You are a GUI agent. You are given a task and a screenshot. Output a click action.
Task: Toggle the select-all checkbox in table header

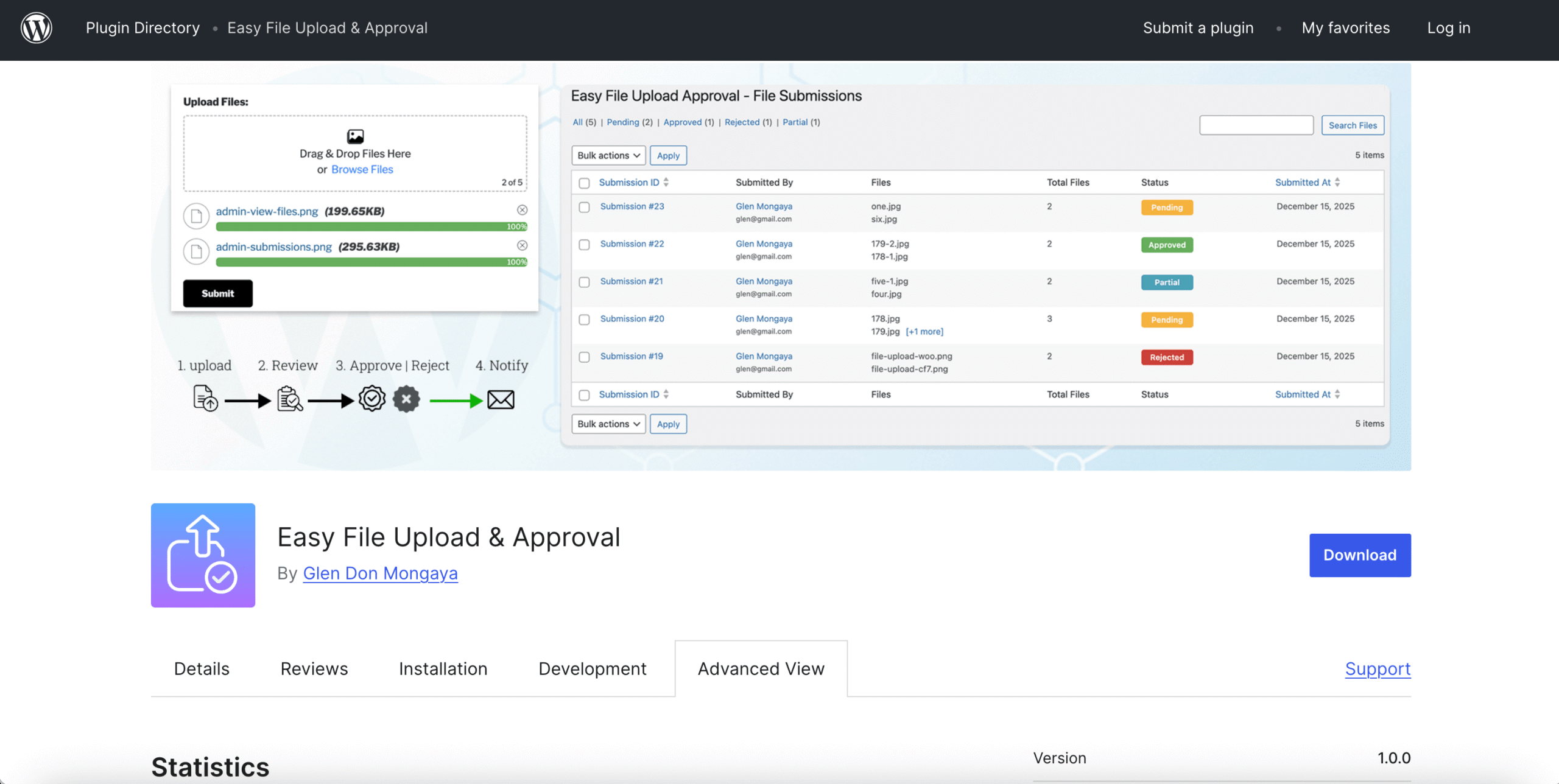click(584, 183)
